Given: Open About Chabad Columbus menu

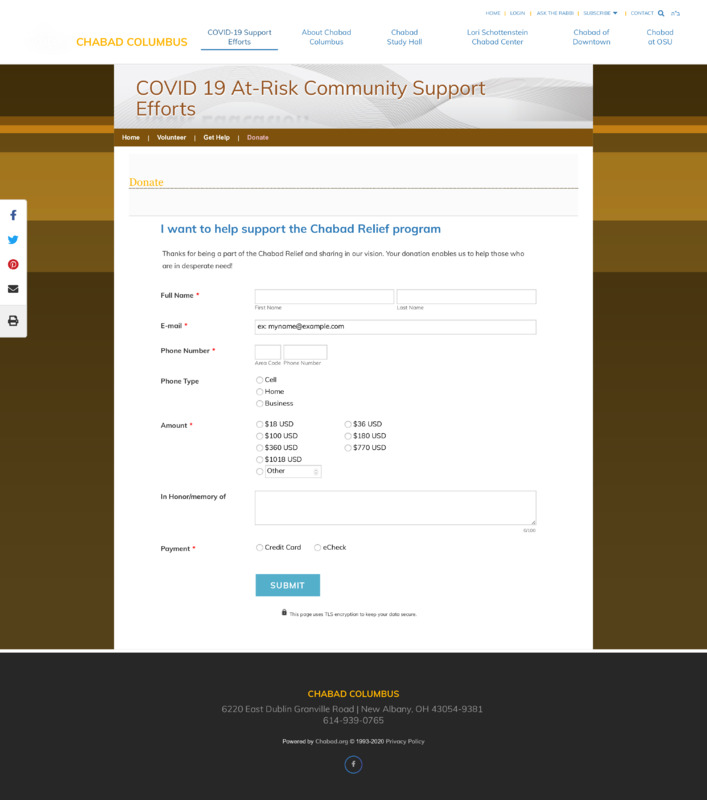Looking at the screenshot, I should click(326, 37).
